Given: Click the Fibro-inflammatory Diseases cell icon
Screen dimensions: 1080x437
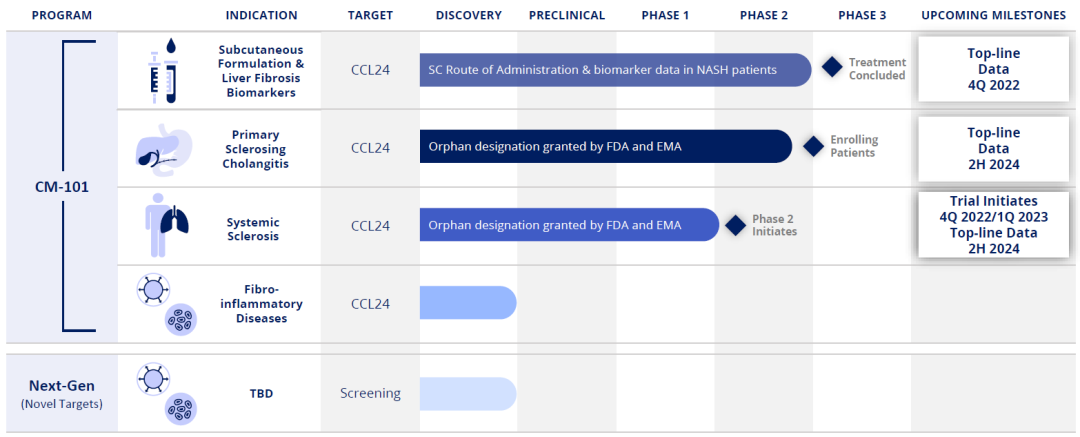Looking at the screenshot, I should (166, 304).
